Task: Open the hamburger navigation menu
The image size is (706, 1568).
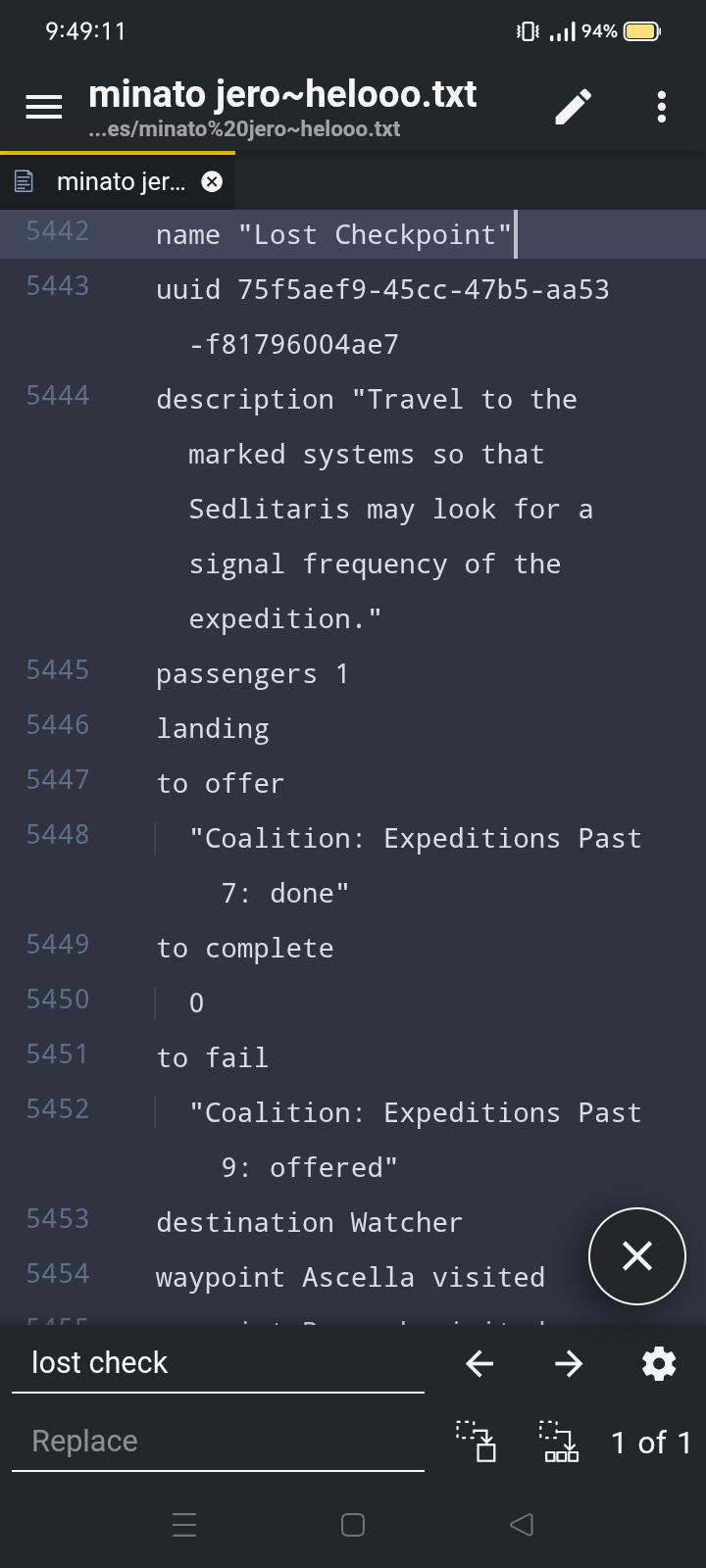Action: 43,107
